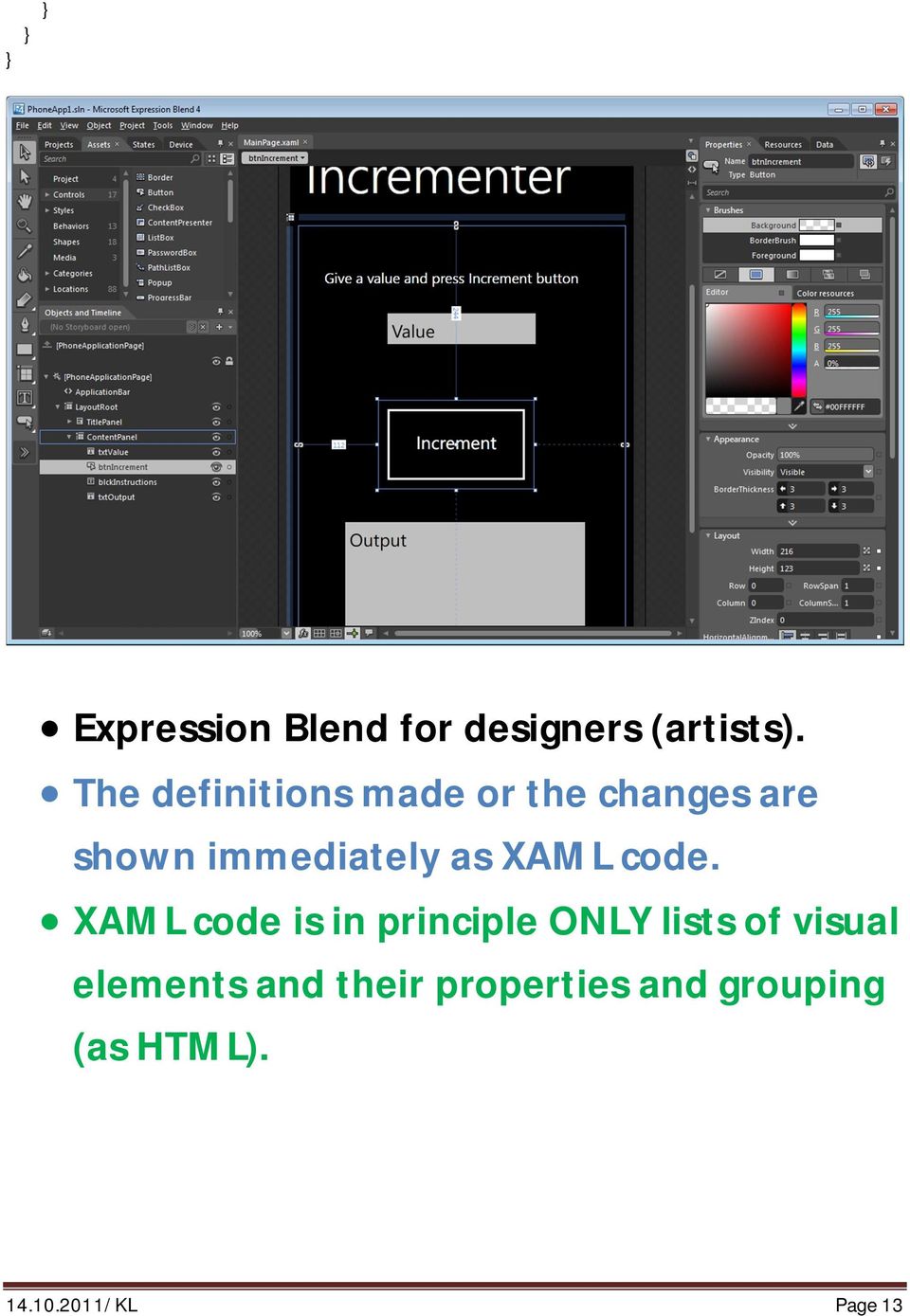This screenshot has height=1316, width=910.
Task: Click the Events lightning icon in Properties
Action: (886, 162)
